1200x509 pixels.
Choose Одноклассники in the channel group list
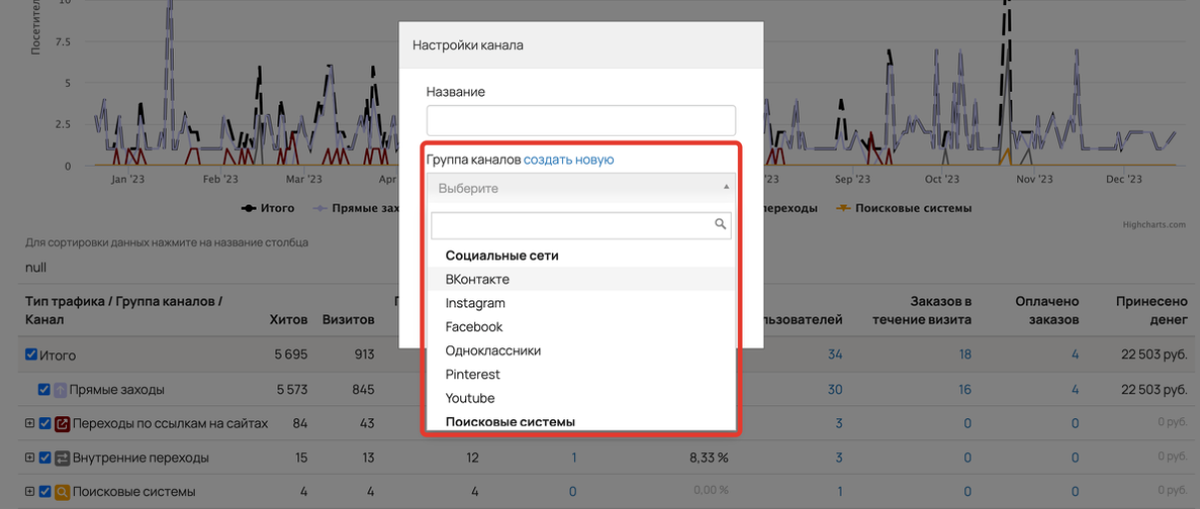tap(581, 351)
